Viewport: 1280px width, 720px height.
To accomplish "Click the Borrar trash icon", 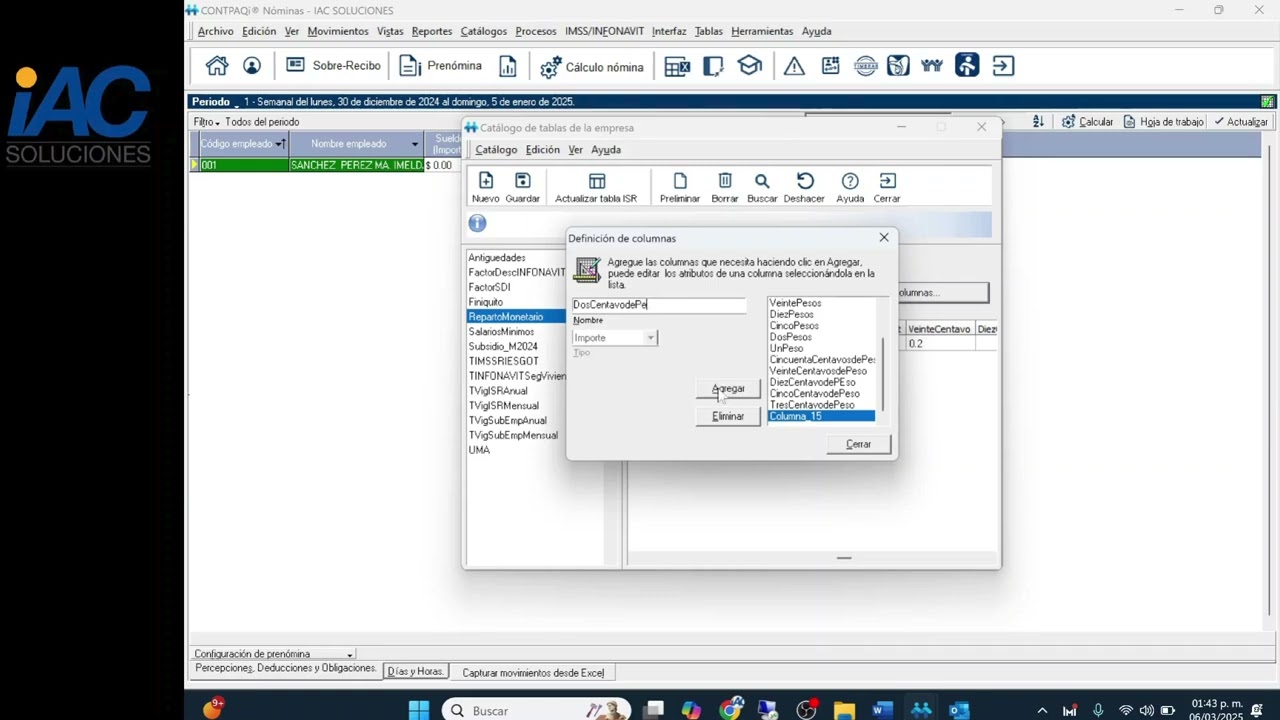I will tap(725, 187).
